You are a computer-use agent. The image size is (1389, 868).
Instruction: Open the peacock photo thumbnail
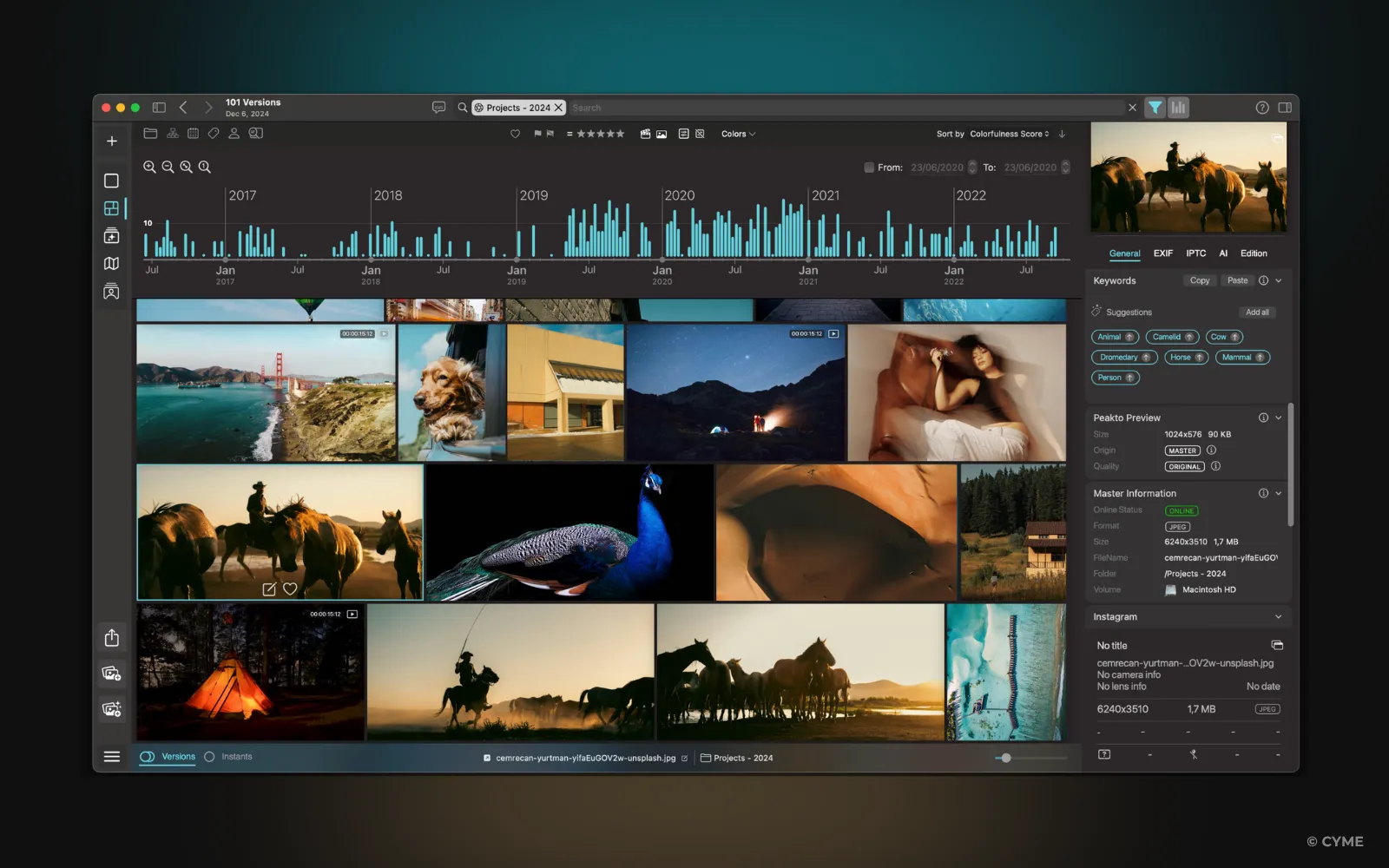(x=569, y=532)
